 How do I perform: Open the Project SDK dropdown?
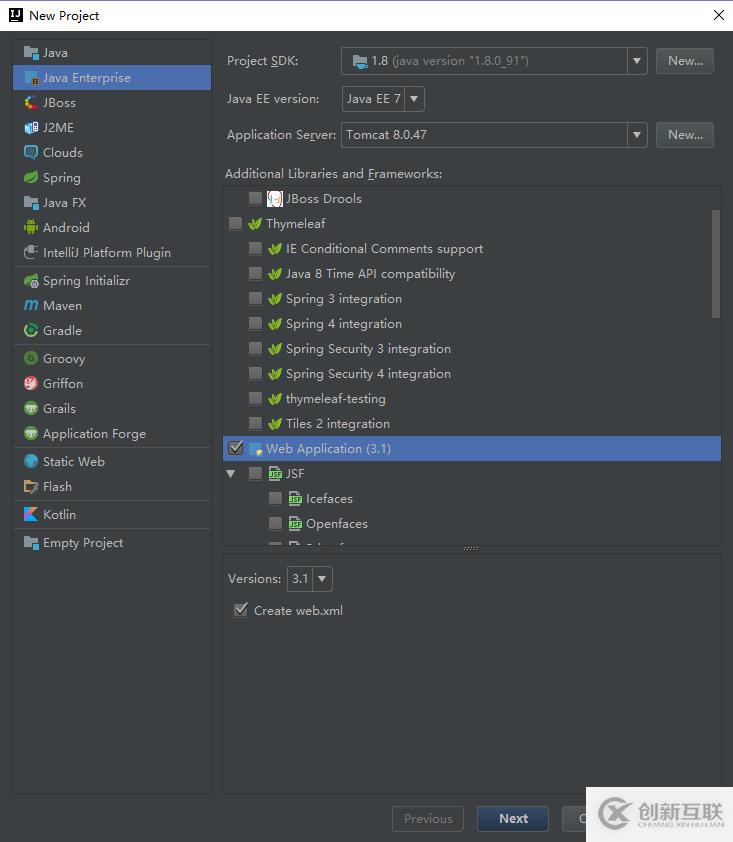[x=637, y=61]
